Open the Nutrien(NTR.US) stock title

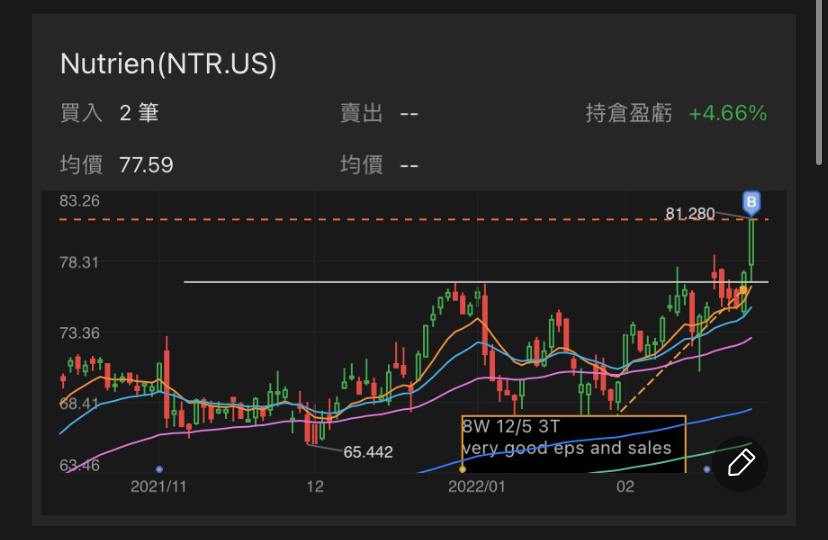coord(168,64)
